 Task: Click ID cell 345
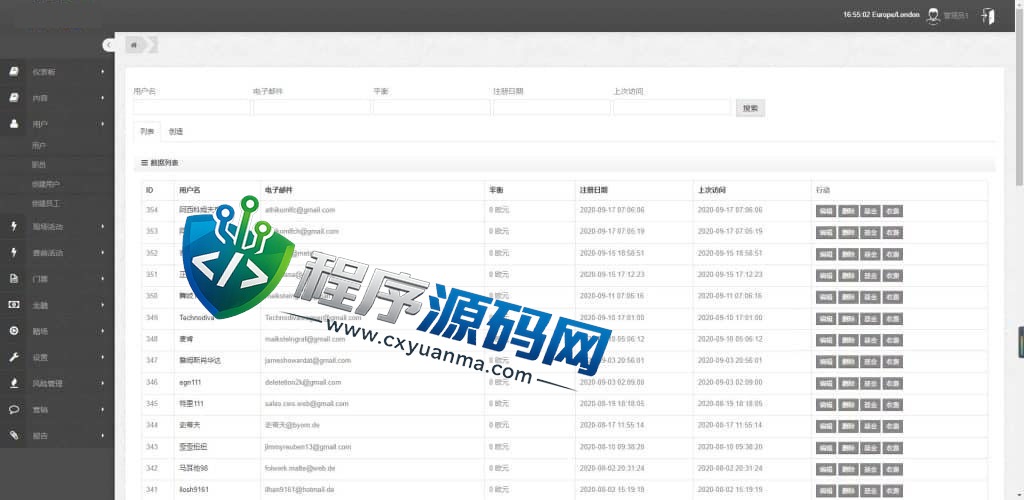point(152,403)
